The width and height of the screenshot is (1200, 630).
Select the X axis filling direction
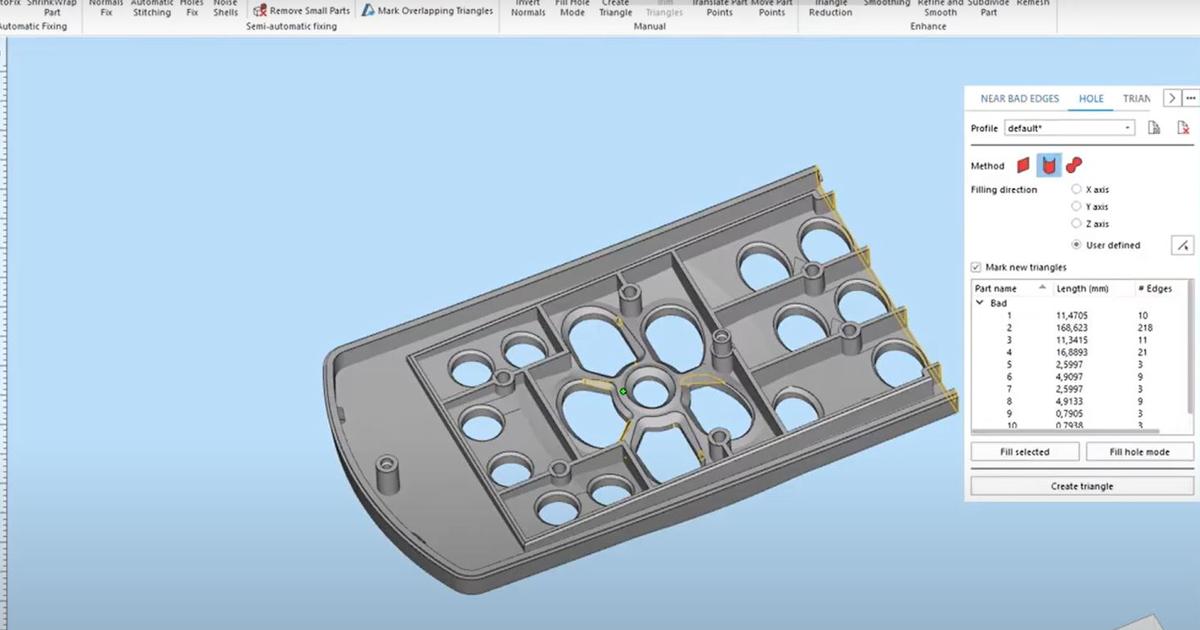pos(1076,189)
